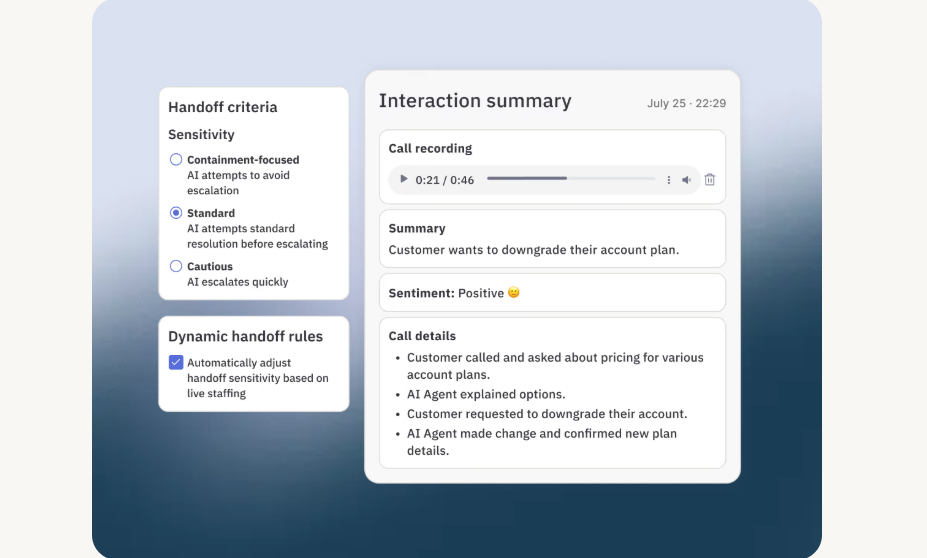Screen dimensions: 927x558
Task: Click the Handoff criteria title
Action: [223, 107]
